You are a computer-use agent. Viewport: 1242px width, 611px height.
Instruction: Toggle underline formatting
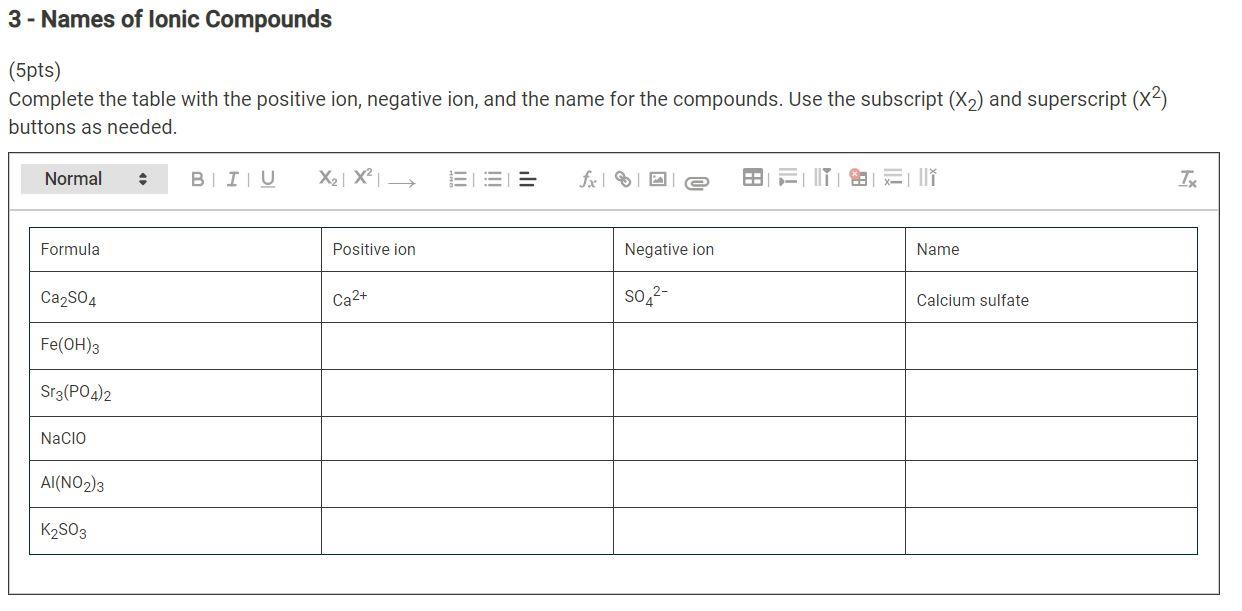pyautogui.click(x=265, y=178)
